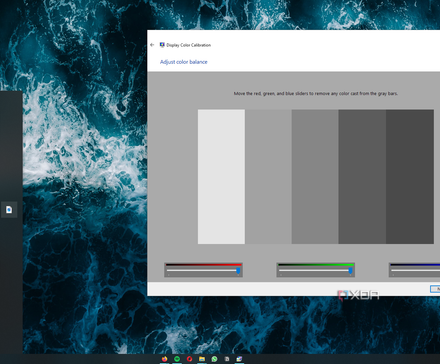
Task: Launch the Opera browser taskbar icon
Action: 189,359
